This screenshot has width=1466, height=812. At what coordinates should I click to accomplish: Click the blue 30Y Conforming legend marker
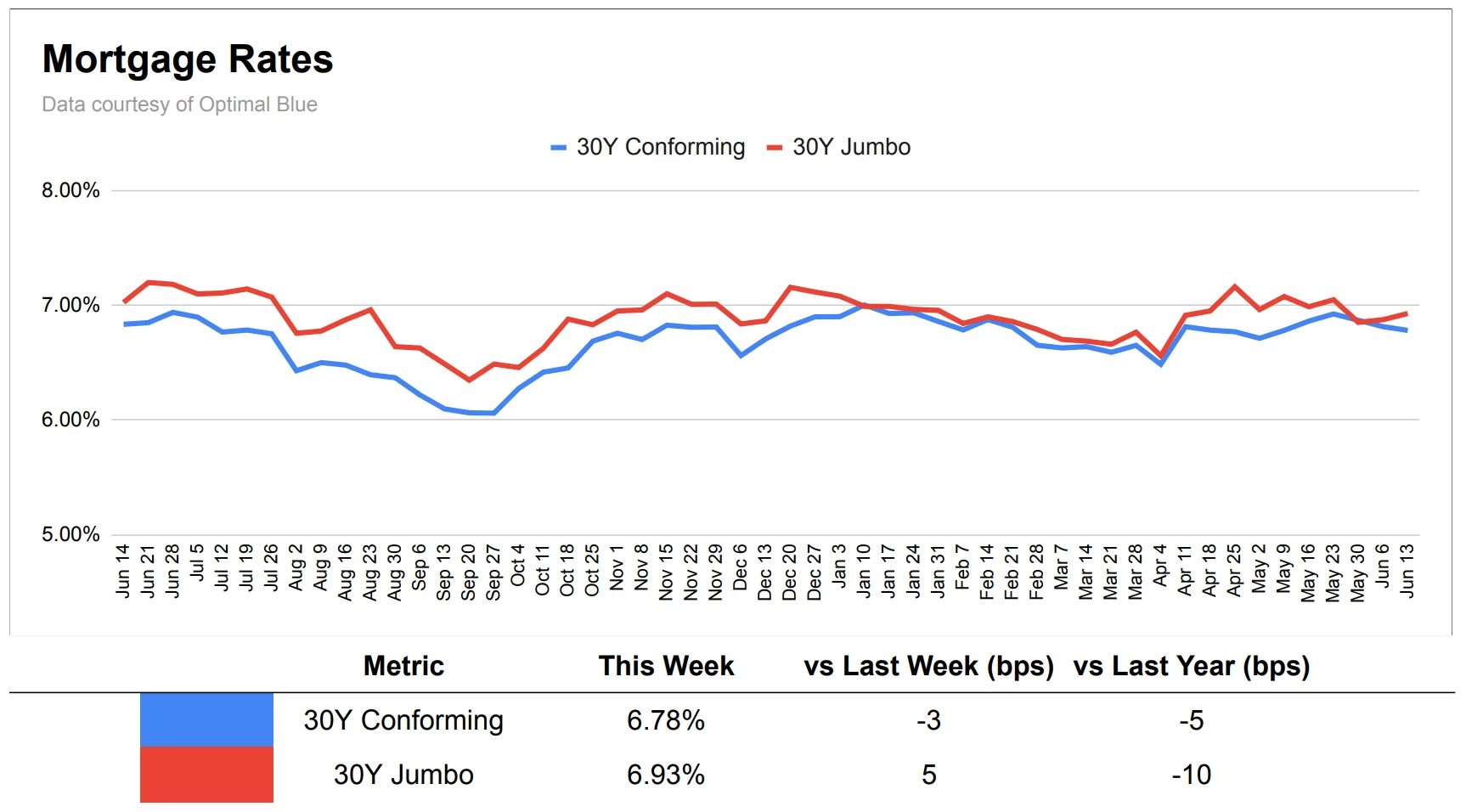coord(558,148)
